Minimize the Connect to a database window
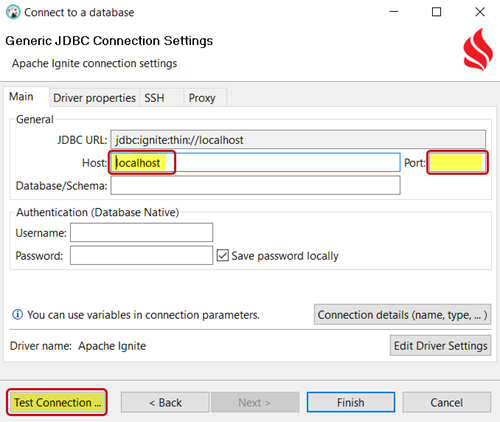Viewport: 500px width, 422px height. (394, 12)
